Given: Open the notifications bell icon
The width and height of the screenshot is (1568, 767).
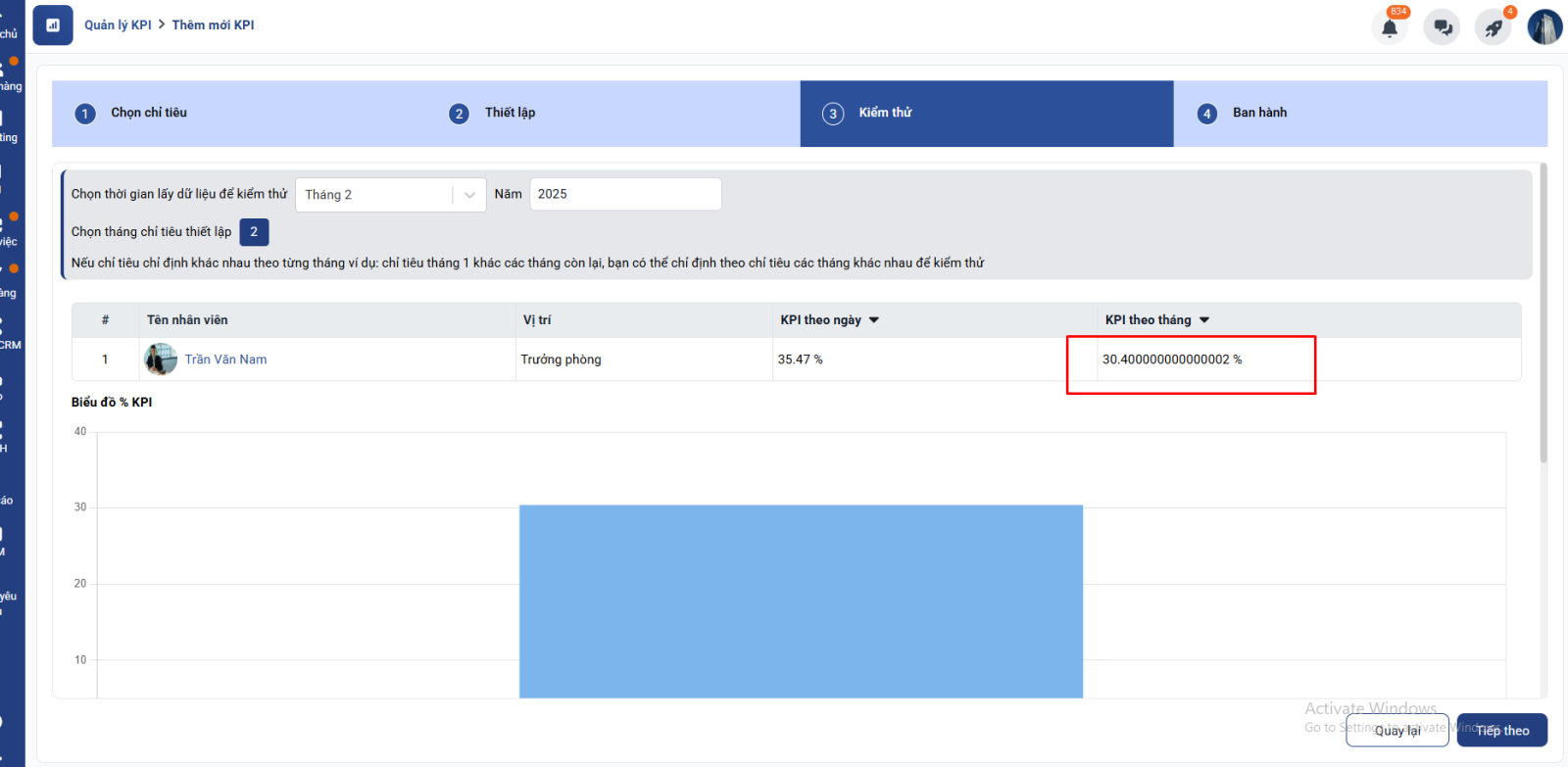Looking at the screenshot, I should coord(1390,27).
